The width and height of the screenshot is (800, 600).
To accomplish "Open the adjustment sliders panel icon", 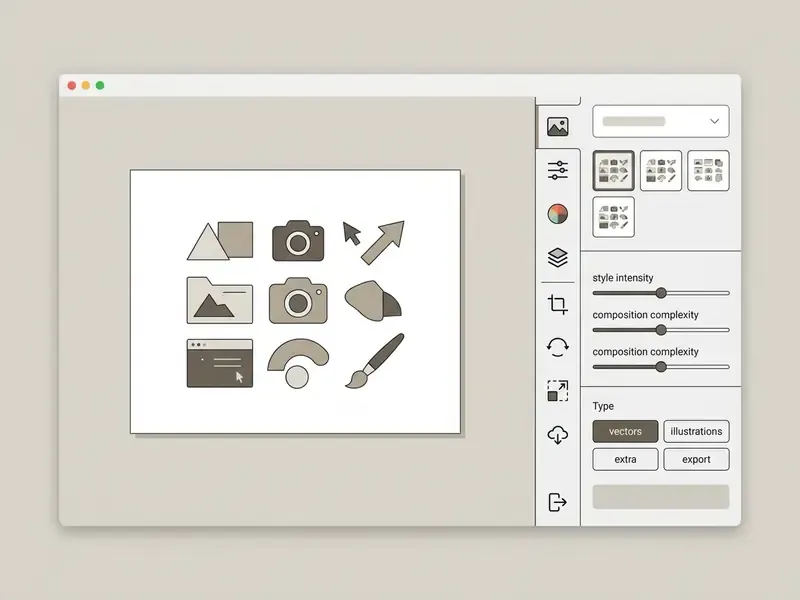I will pyautogui.click(x=558, y=170).
